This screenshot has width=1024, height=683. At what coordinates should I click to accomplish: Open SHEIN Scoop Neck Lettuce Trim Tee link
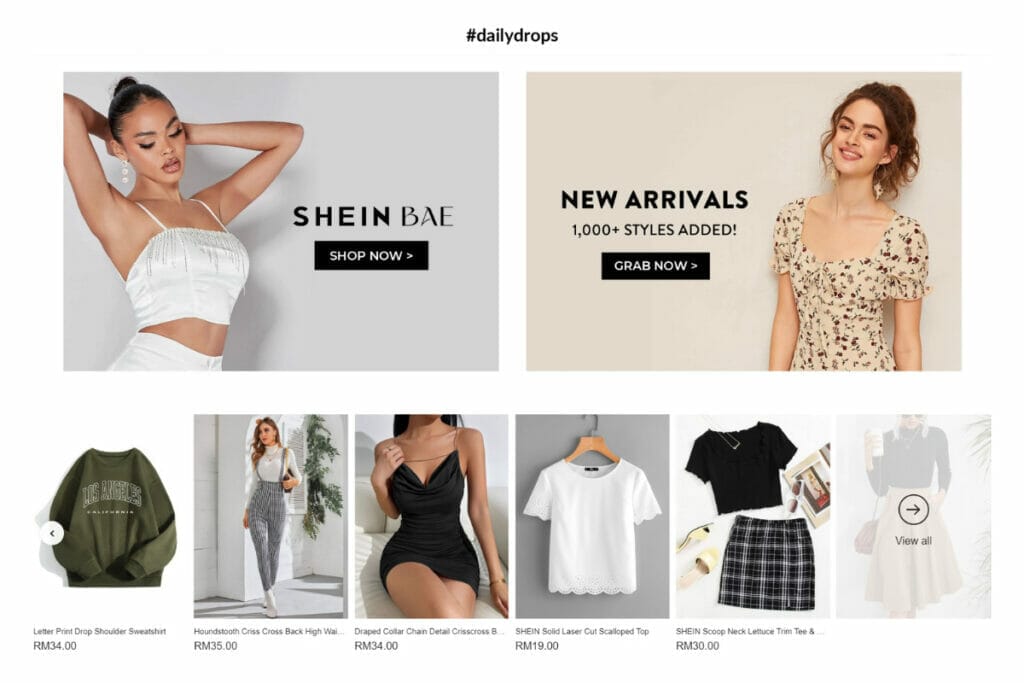(x=750, y=631)
